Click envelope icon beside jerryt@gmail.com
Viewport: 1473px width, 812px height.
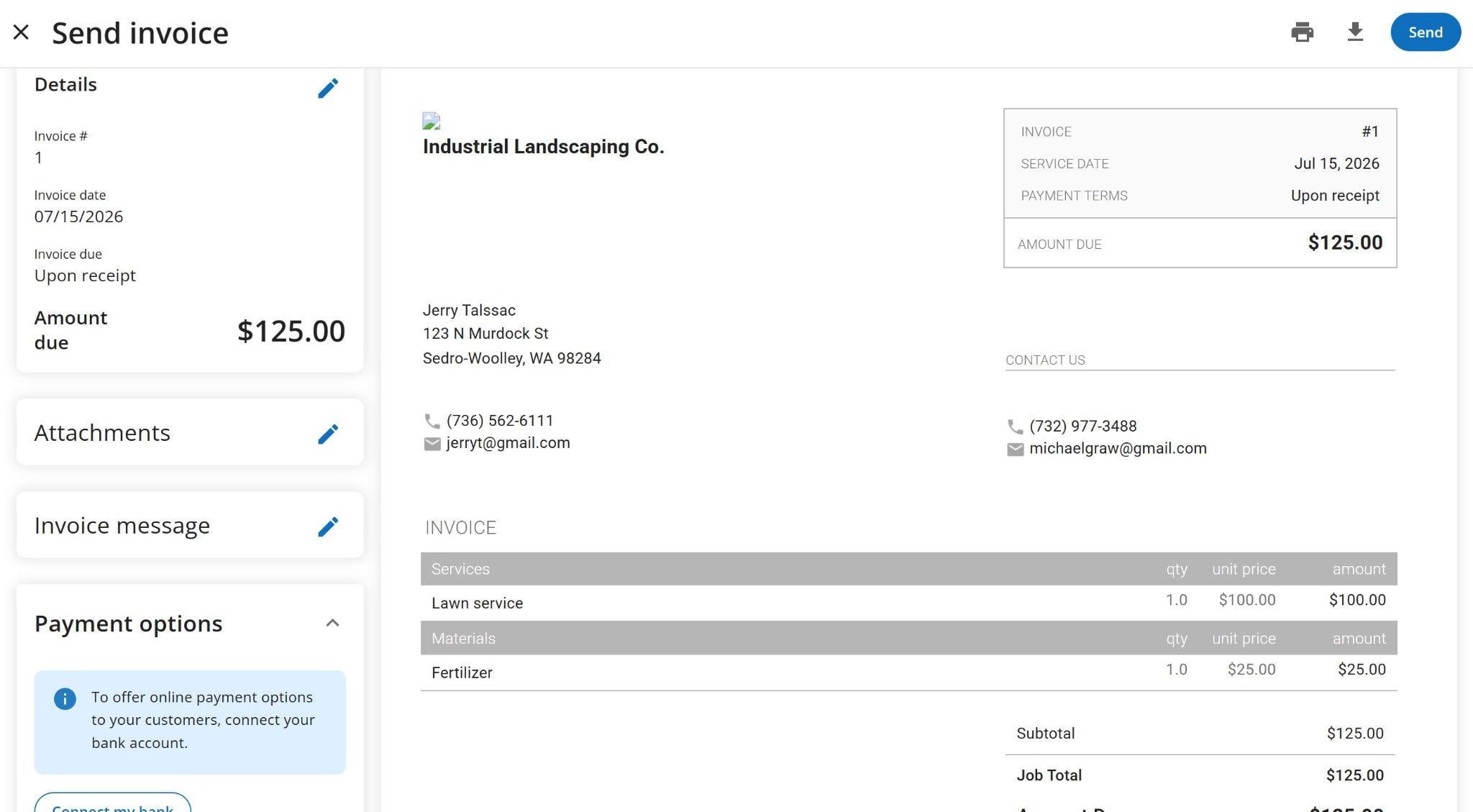click(x=432, y=444)
